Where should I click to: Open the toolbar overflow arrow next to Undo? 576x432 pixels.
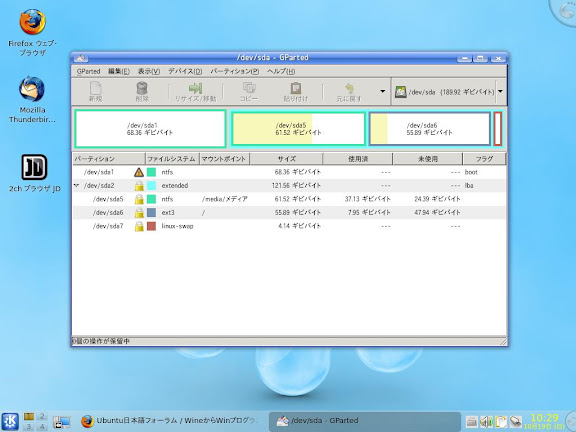382,91
